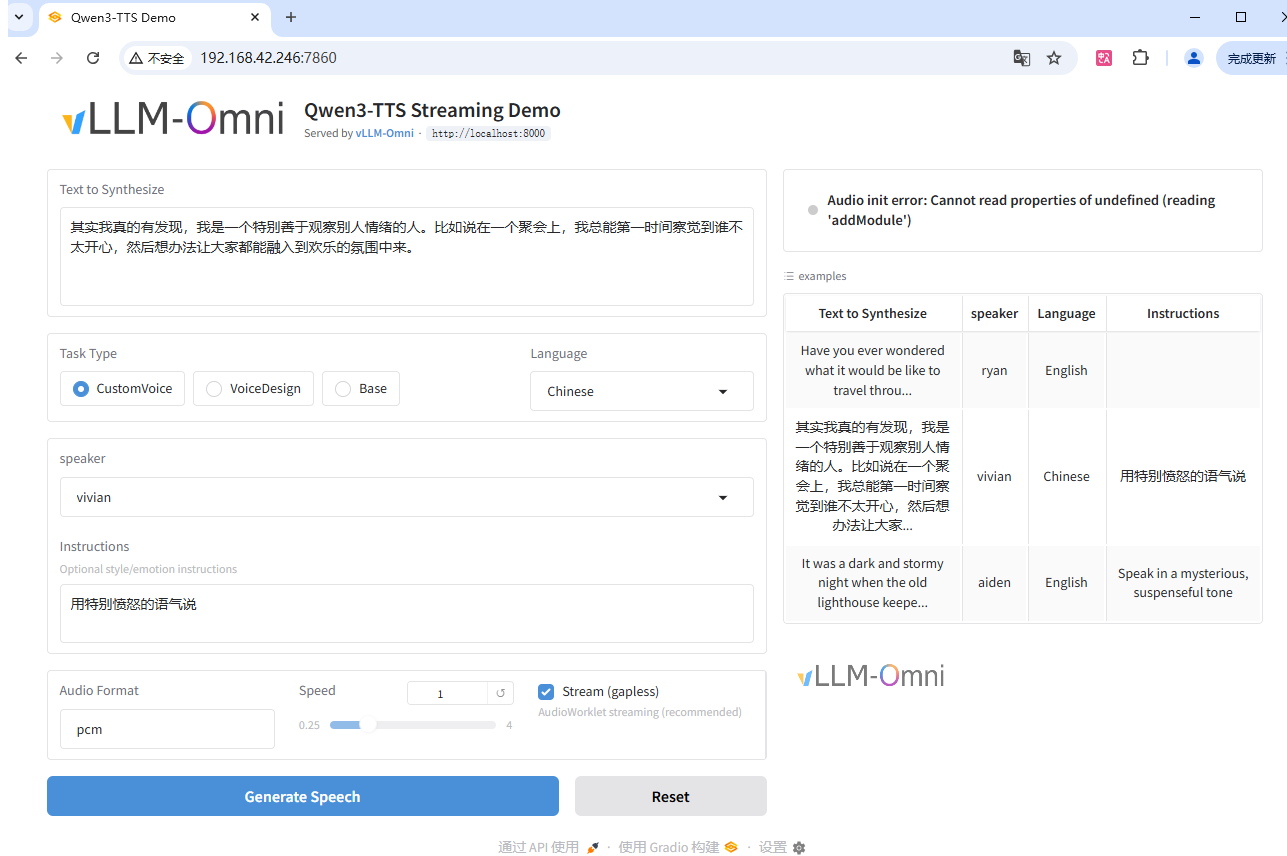Click the browser forward arrow

tap(57, 58)
